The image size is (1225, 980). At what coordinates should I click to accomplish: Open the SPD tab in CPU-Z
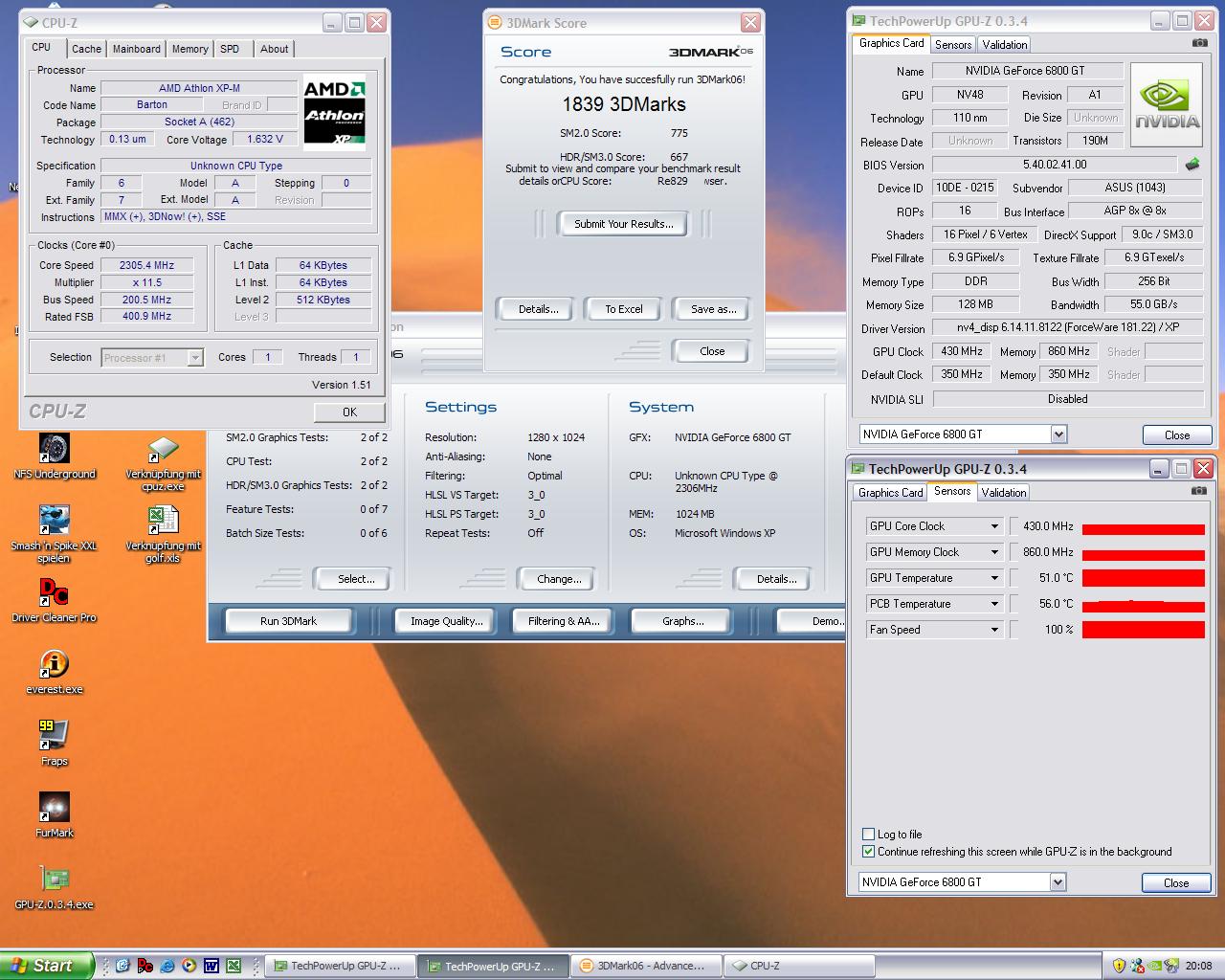[230, 49]
